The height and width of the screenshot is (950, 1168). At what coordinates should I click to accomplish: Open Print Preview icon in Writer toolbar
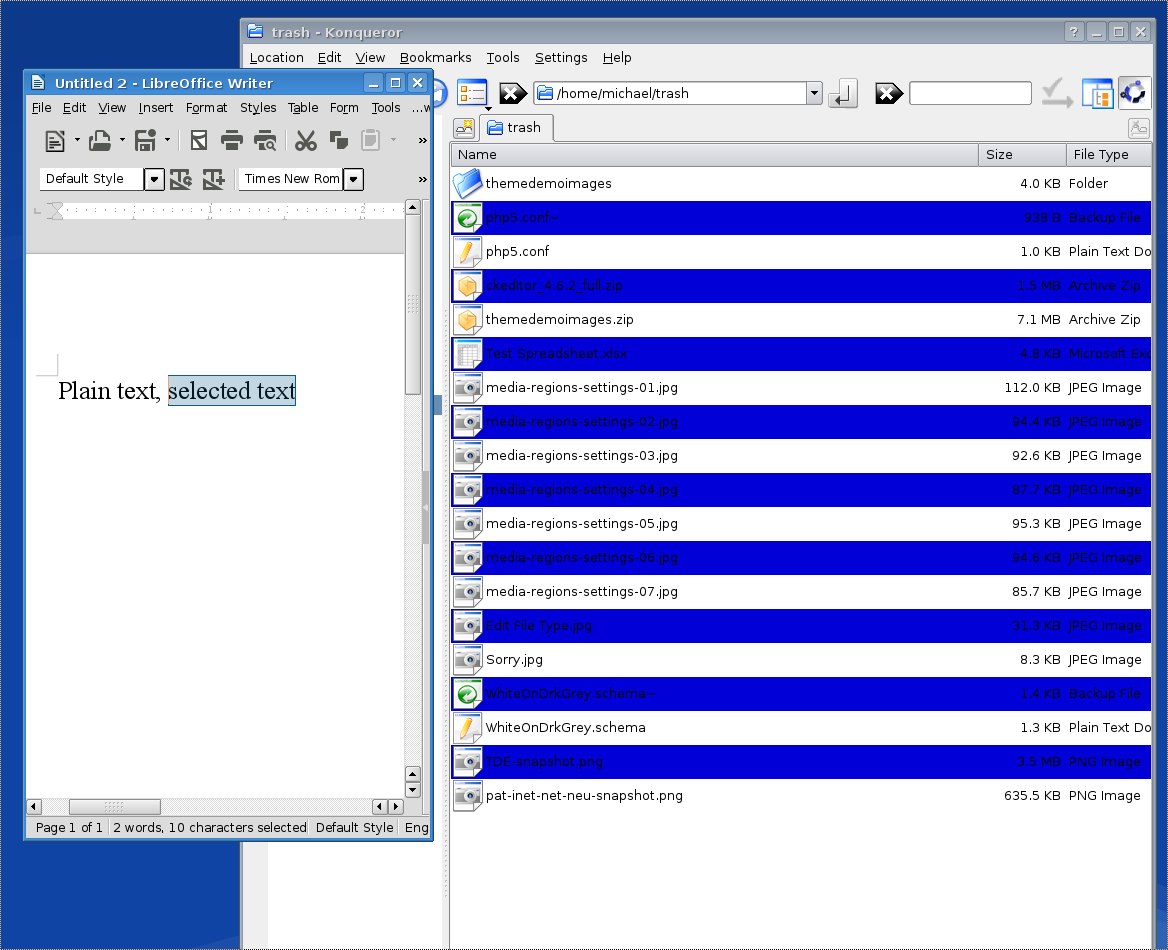[265, 141]
